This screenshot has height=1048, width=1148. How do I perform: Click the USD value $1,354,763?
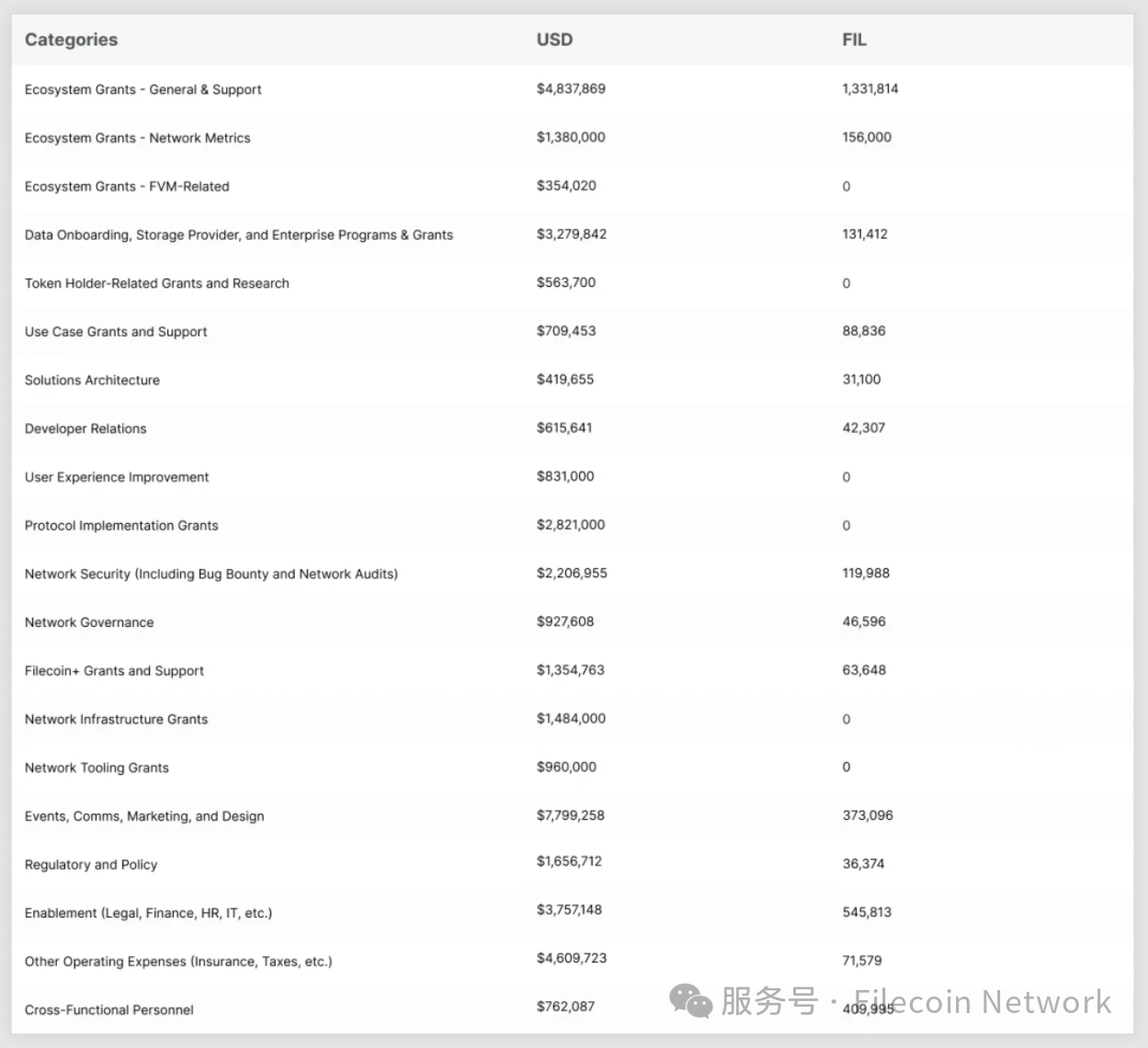pos(571,670)
